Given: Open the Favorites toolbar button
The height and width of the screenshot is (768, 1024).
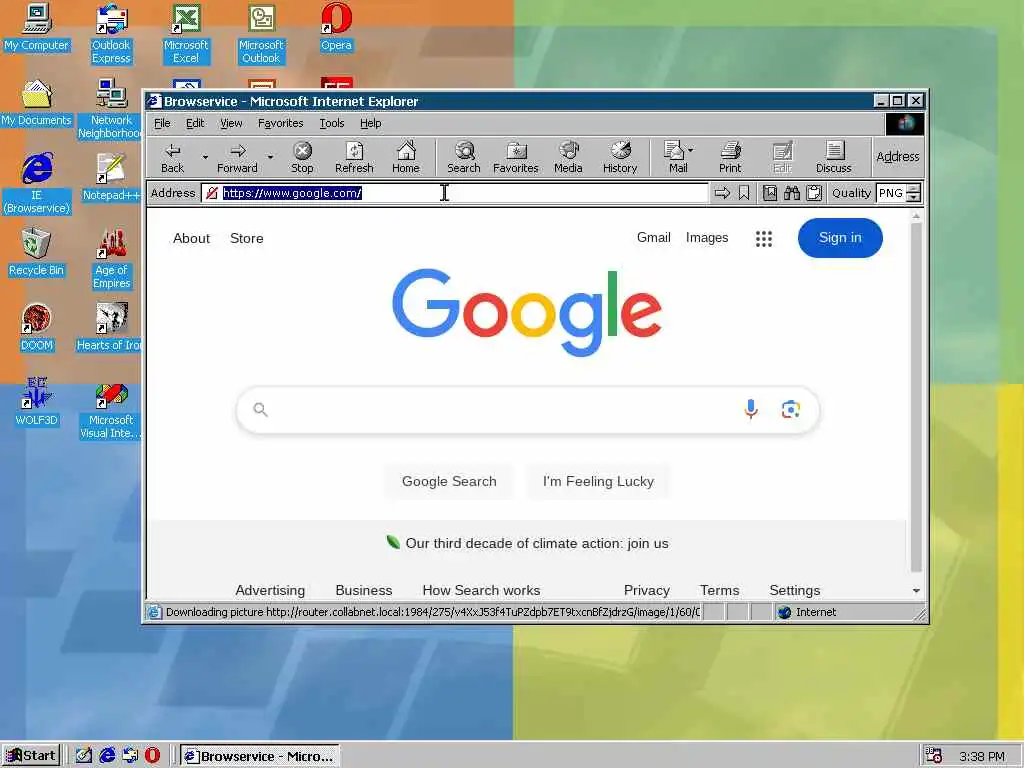Looking at the screenshot, I should (516, 157).
